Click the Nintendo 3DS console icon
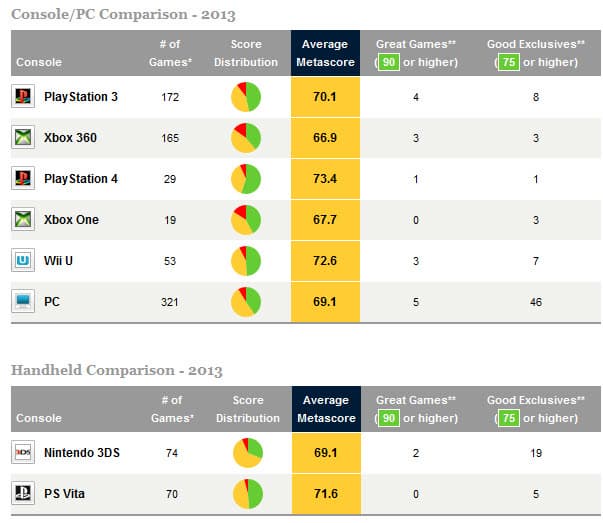603x523 pixels. pos(22,453)
